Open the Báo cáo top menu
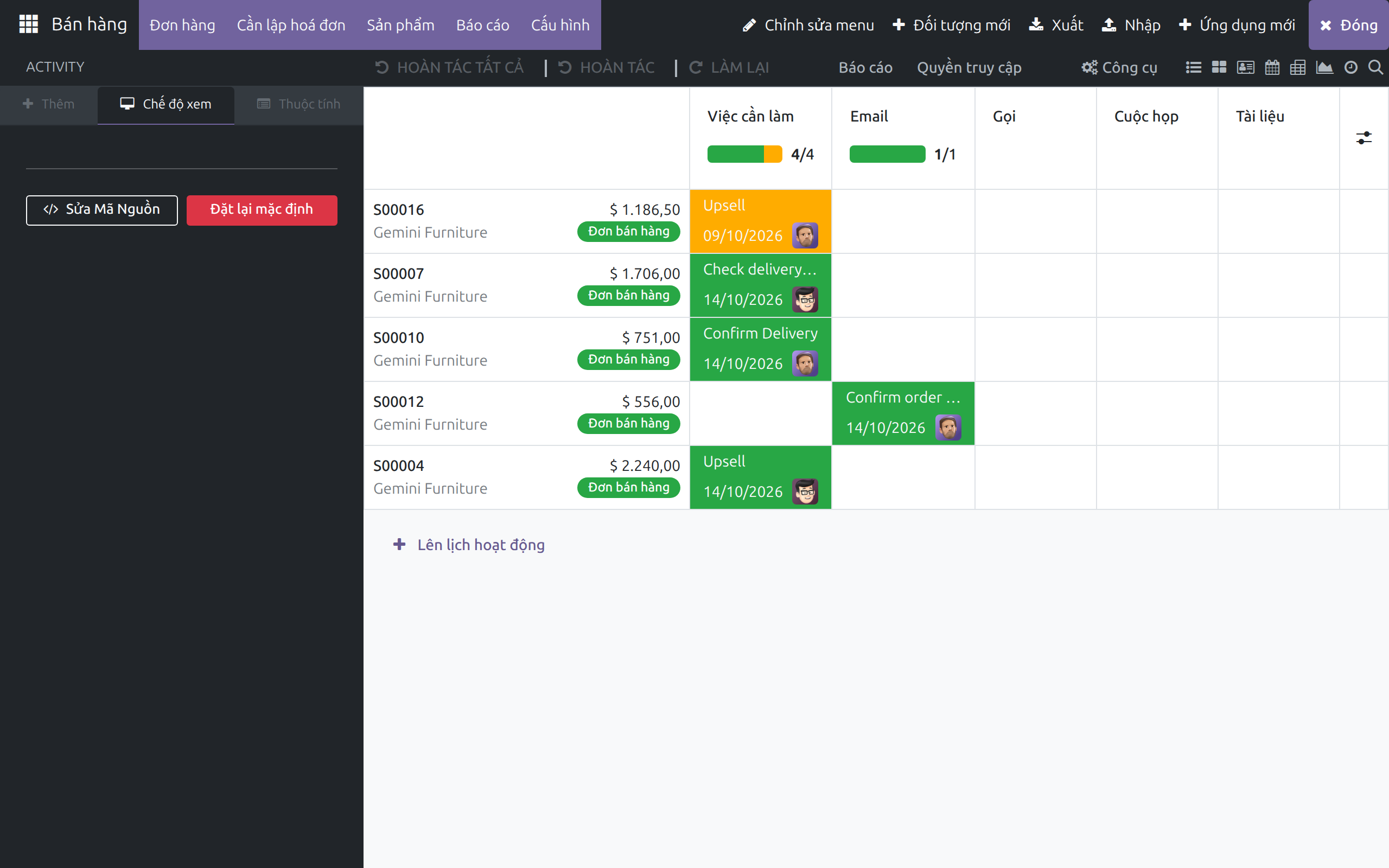 (483, 25)
